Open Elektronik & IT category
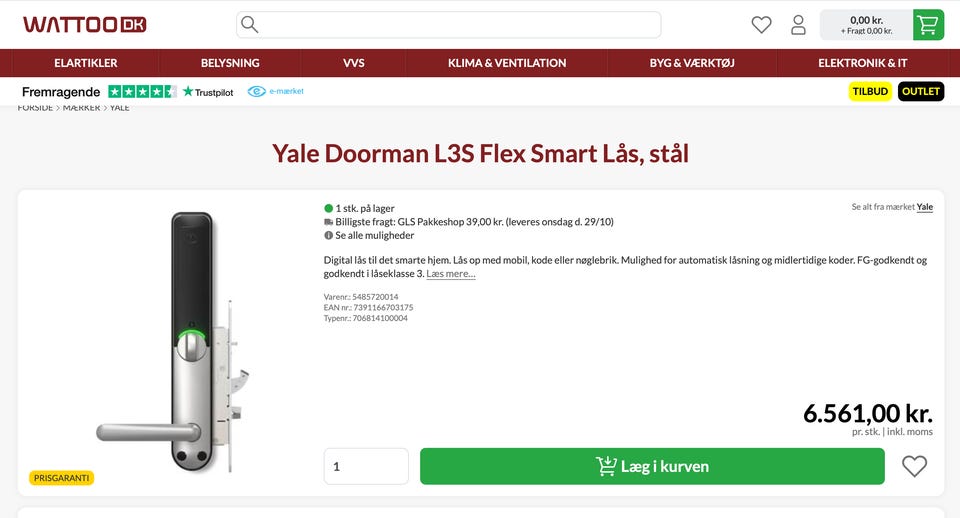This screenshot has height=518, width=960. tap(862, 63)
